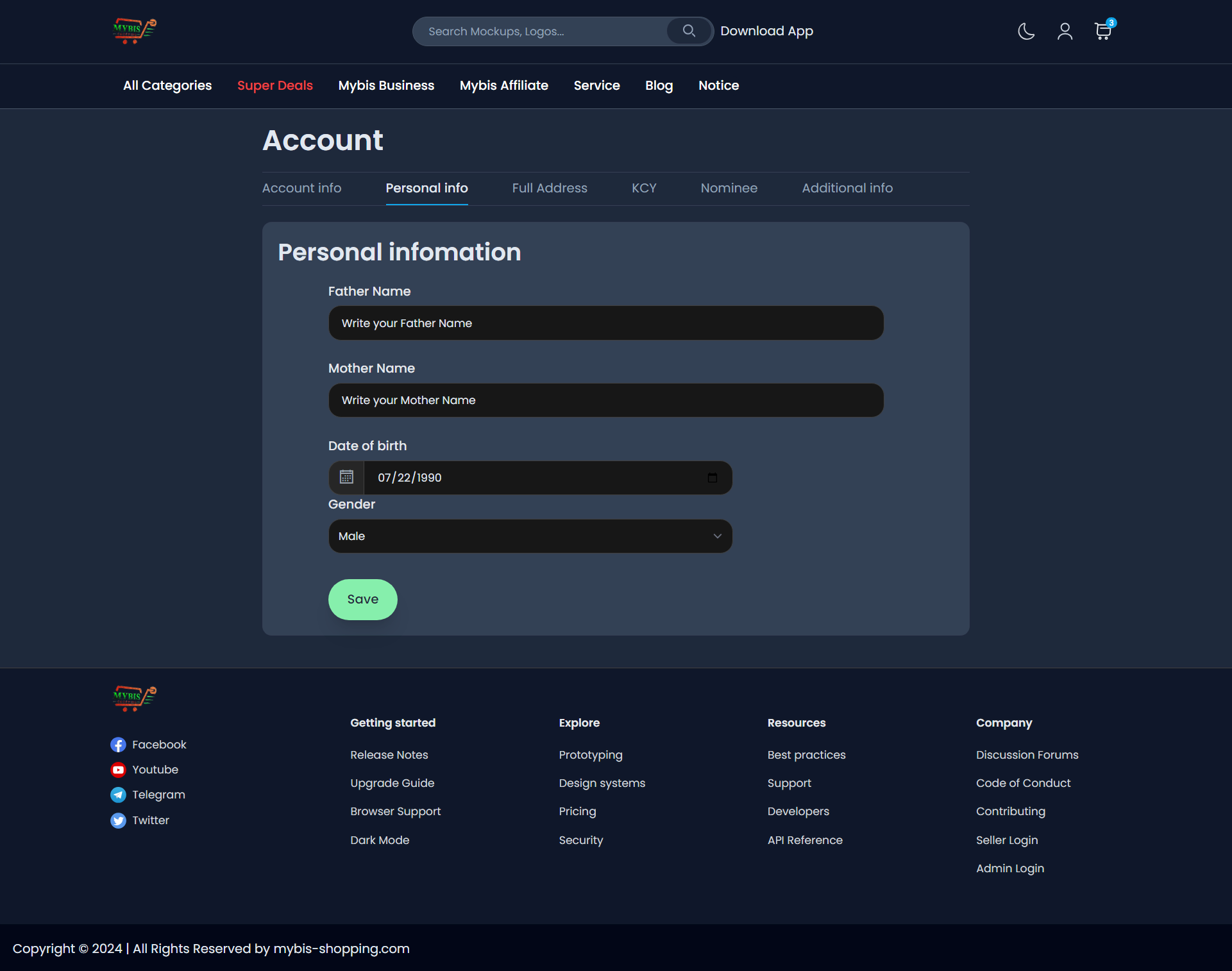The width and height of the screenshot is (1232, 971).
Task: Open the shopping cart icon
Action: [x=1102, y=31]
